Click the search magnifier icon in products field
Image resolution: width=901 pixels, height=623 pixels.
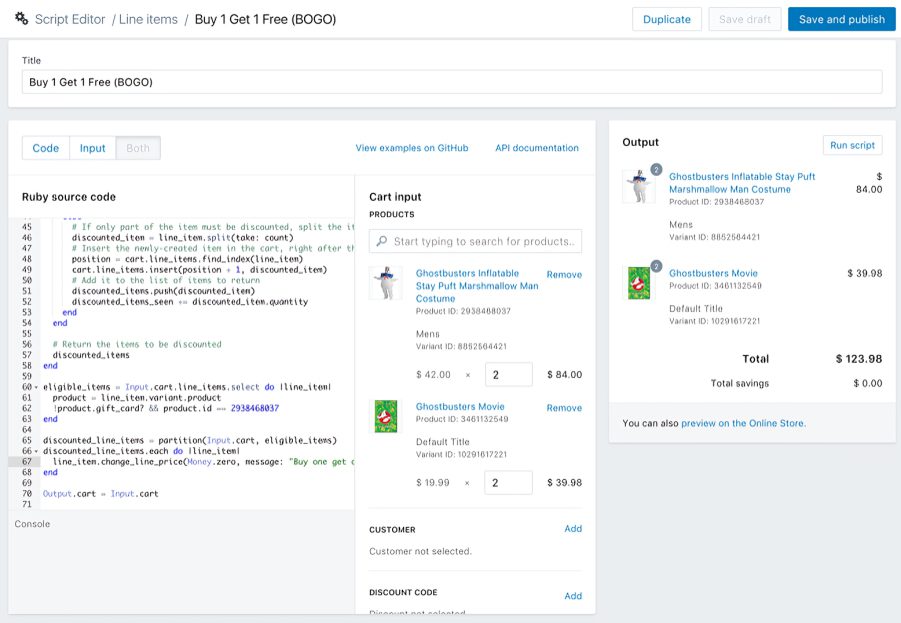coord(381,241)
